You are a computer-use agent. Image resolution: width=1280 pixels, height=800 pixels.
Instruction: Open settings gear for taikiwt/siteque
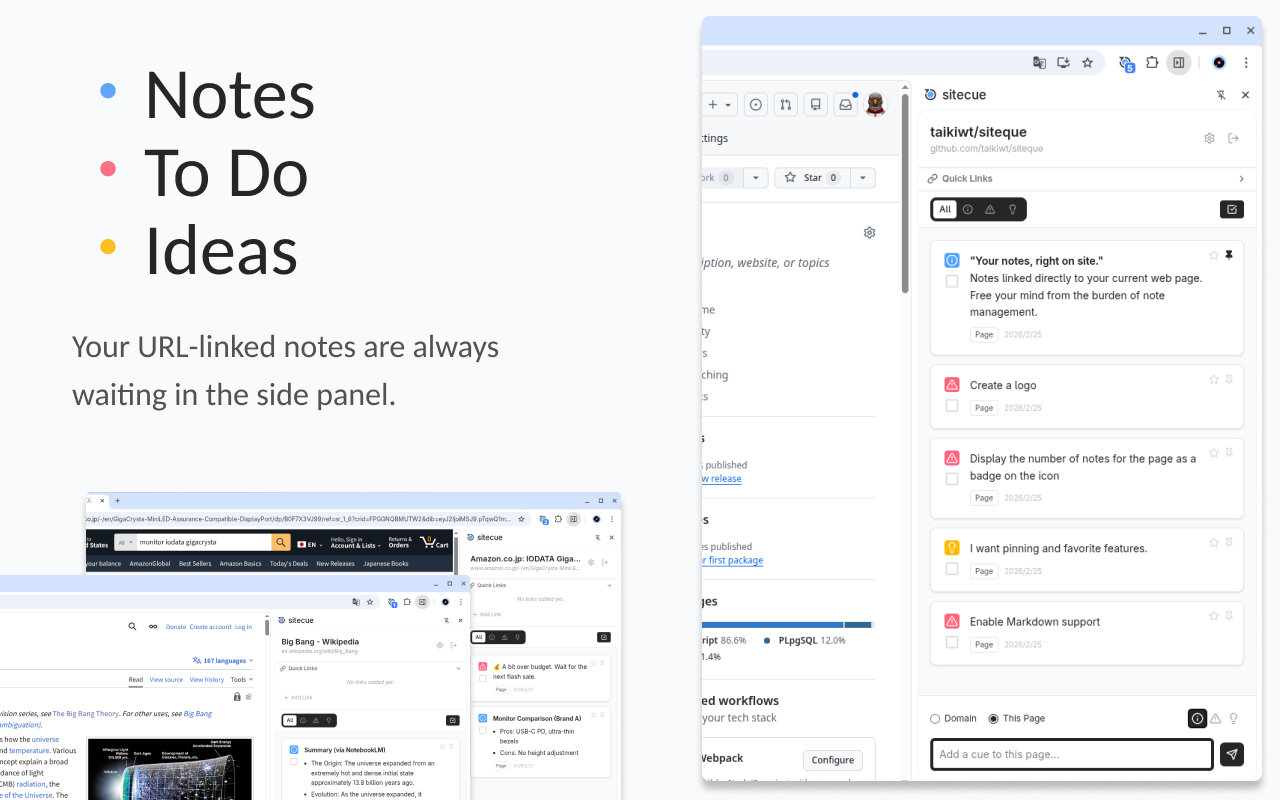pyautogui.click(x=1209, y=138)
